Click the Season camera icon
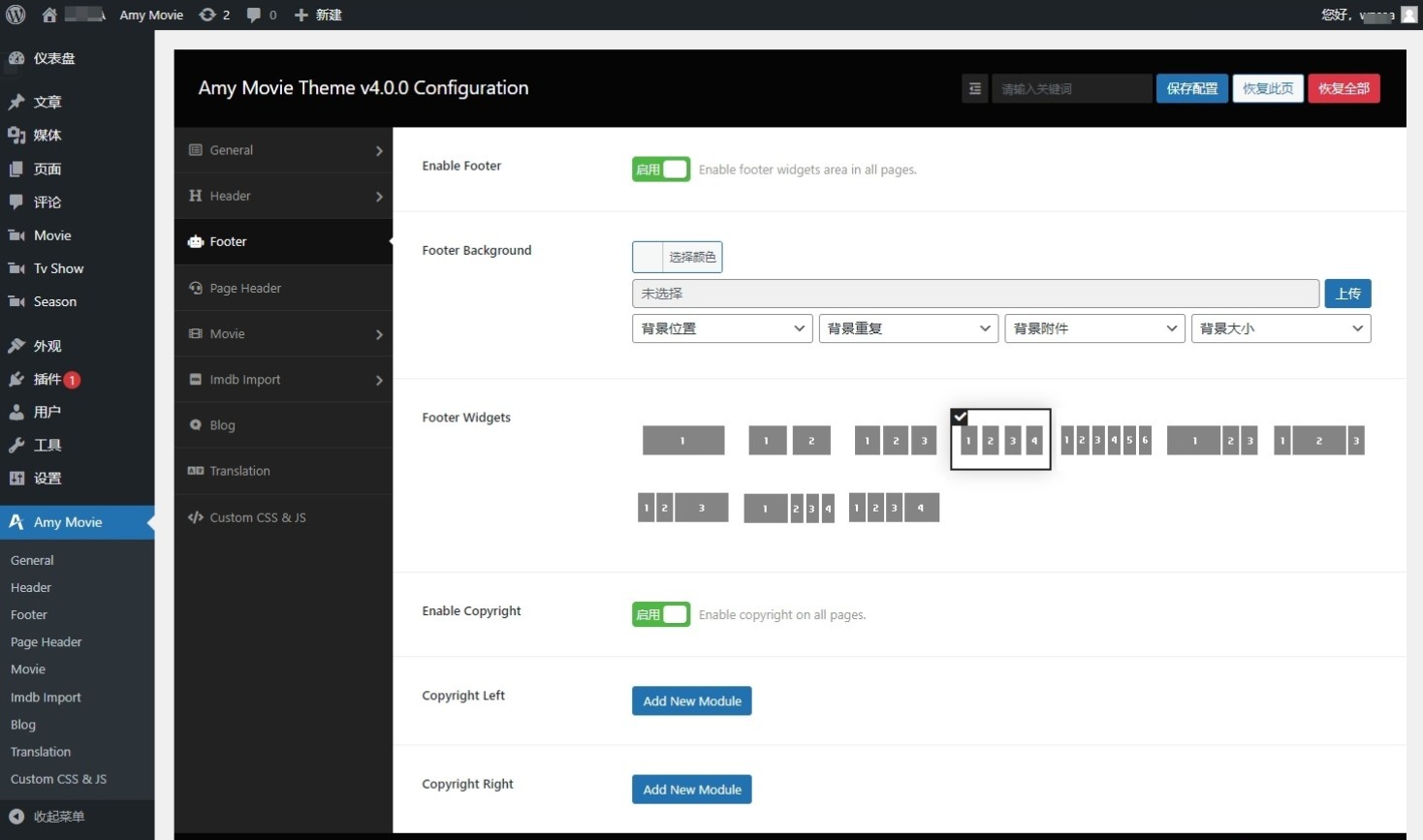 [16, 301]
